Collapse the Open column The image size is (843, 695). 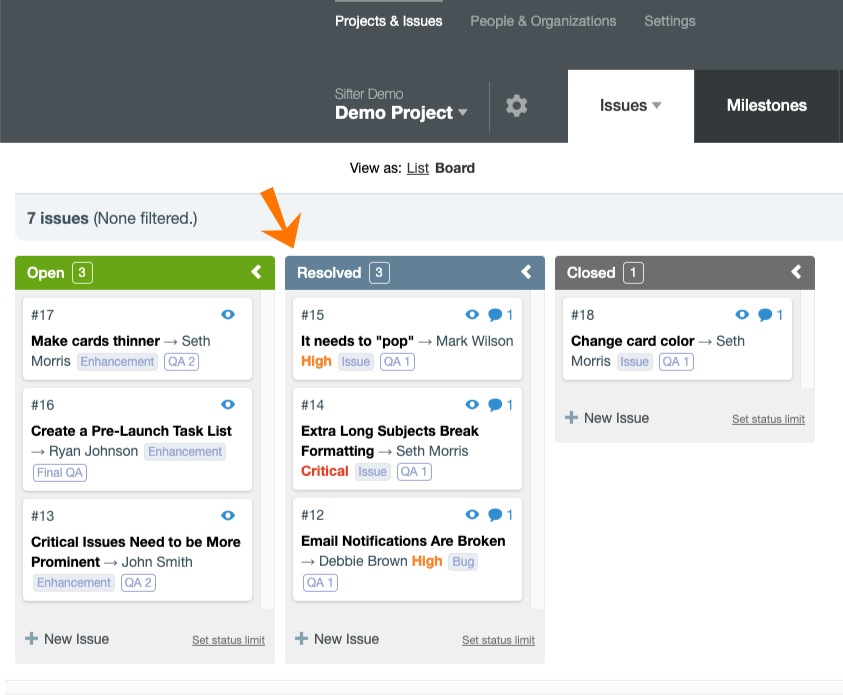click(256, 272)
